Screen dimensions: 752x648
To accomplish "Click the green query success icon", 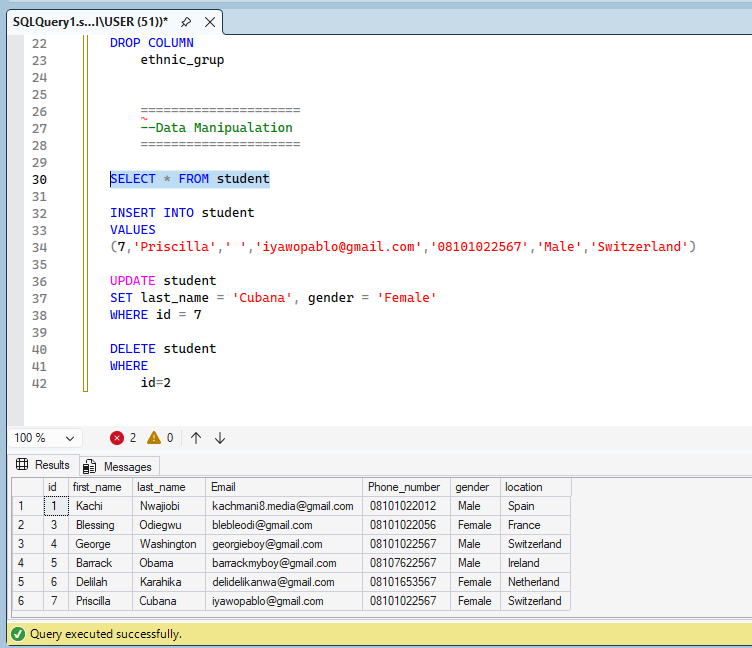I will (x=18, y=634).
